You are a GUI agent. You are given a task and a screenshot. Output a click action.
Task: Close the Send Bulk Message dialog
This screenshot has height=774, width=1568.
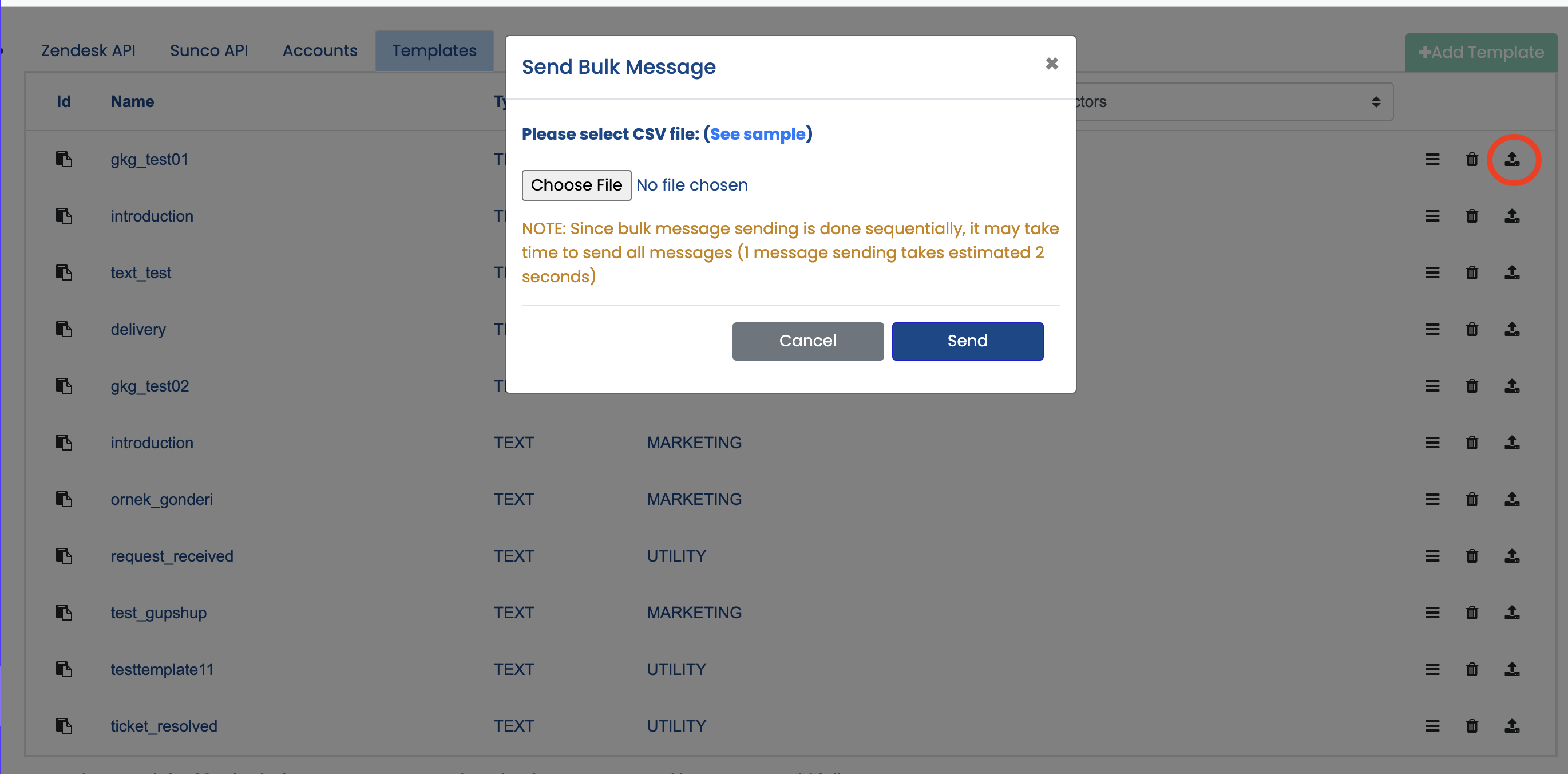point(1051,64)
